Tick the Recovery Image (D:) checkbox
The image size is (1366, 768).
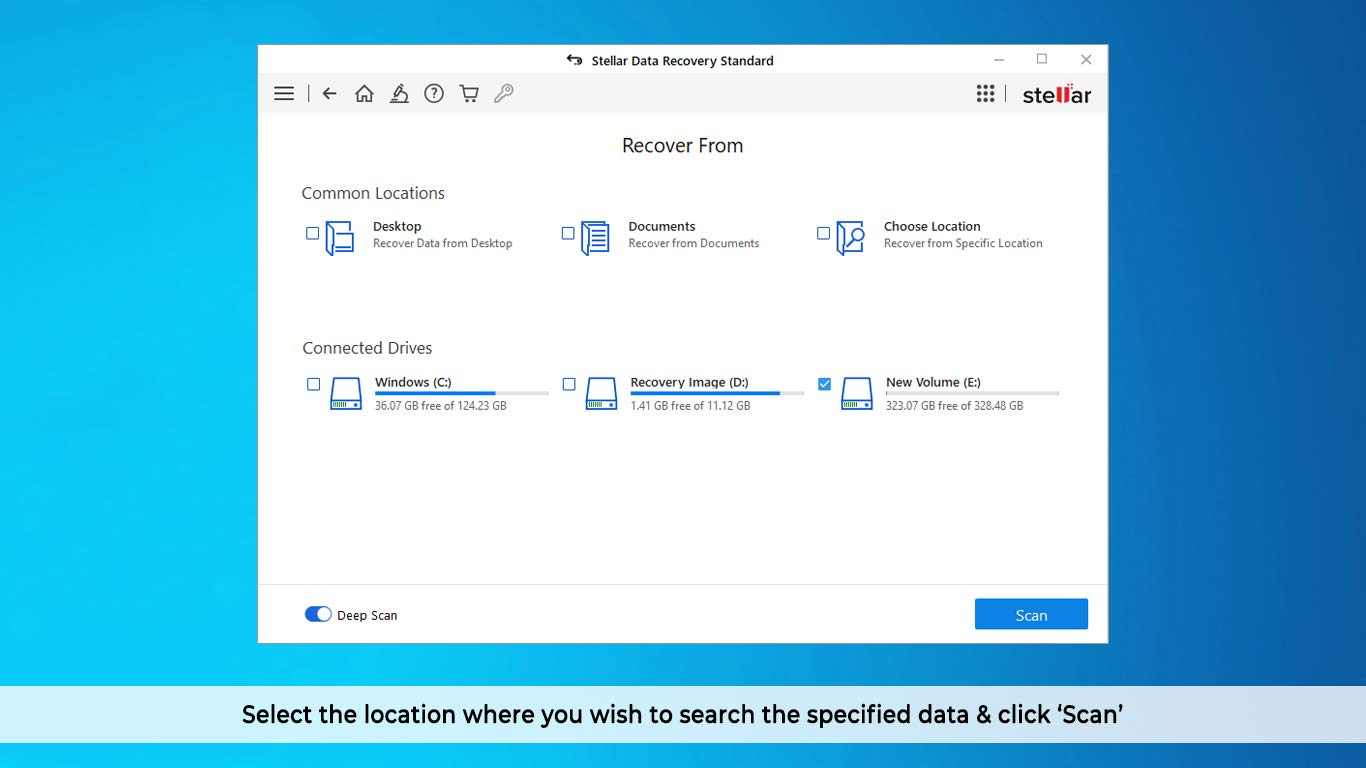click(569, 384)
